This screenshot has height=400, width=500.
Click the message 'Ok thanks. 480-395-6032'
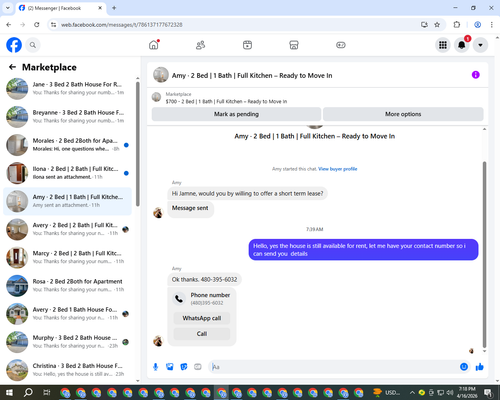pyautogui.click(x=204, y=279)
